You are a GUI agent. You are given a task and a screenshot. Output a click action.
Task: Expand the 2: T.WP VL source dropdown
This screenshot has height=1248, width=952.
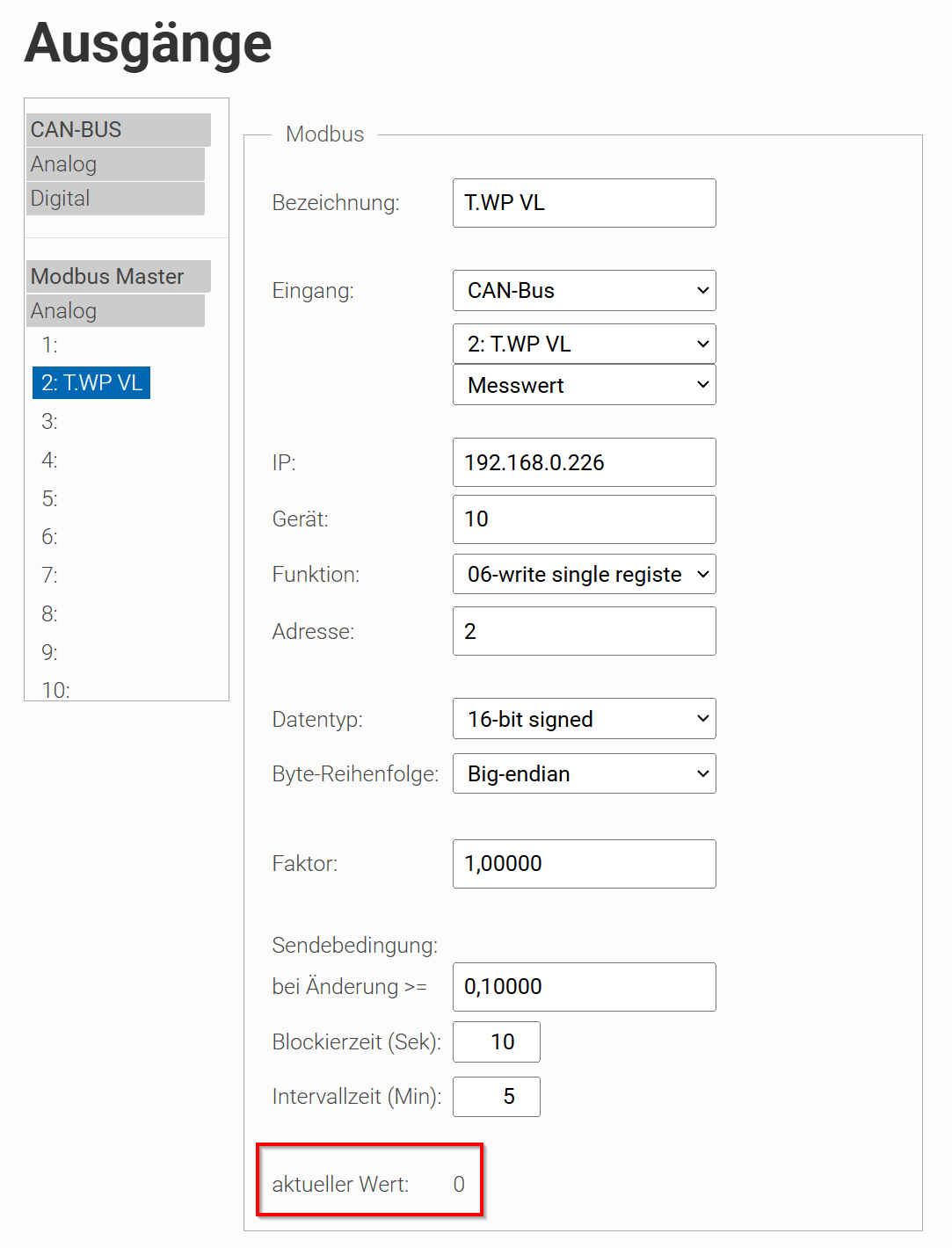click(x=584, y=344)
